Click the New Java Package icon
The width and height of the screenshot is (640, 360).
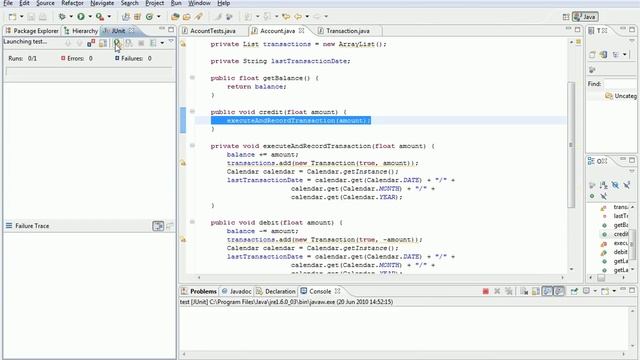coord(138,17)
